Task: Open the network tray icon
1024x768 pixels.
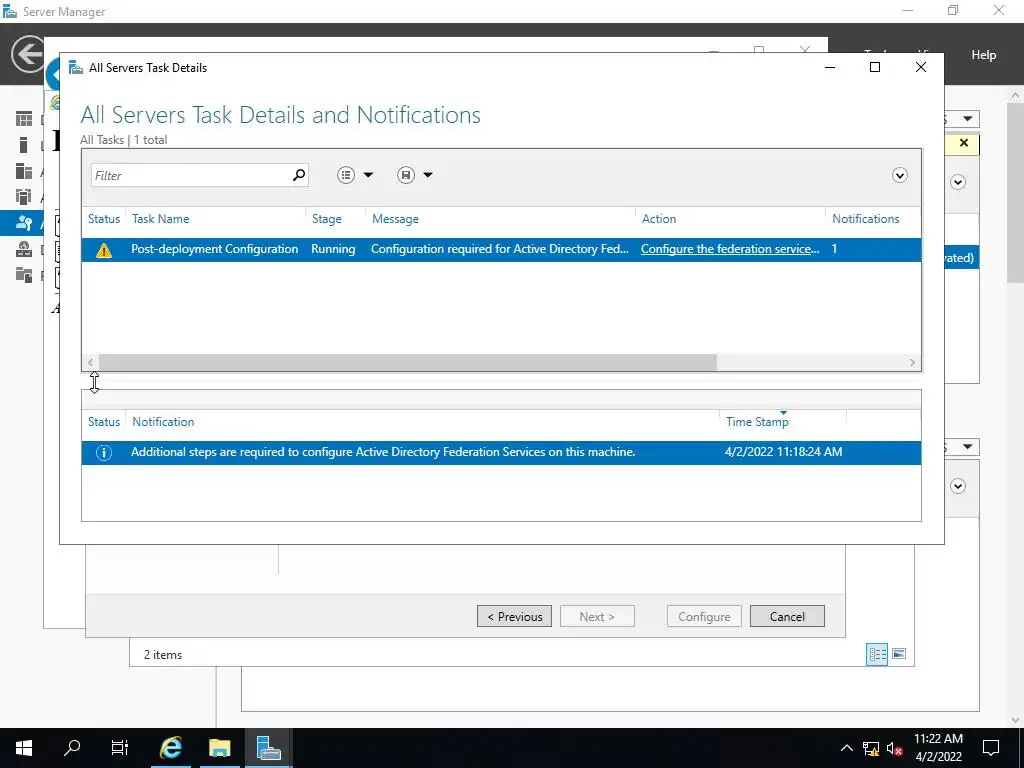Action: (871, 748)
